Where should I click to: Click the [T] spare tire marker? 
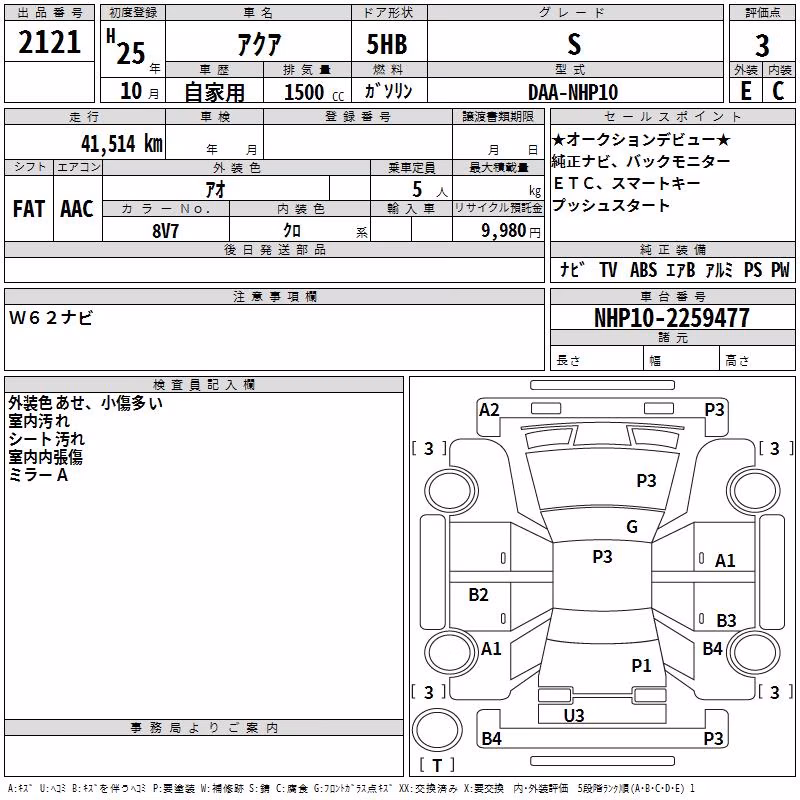coord(437,765)
